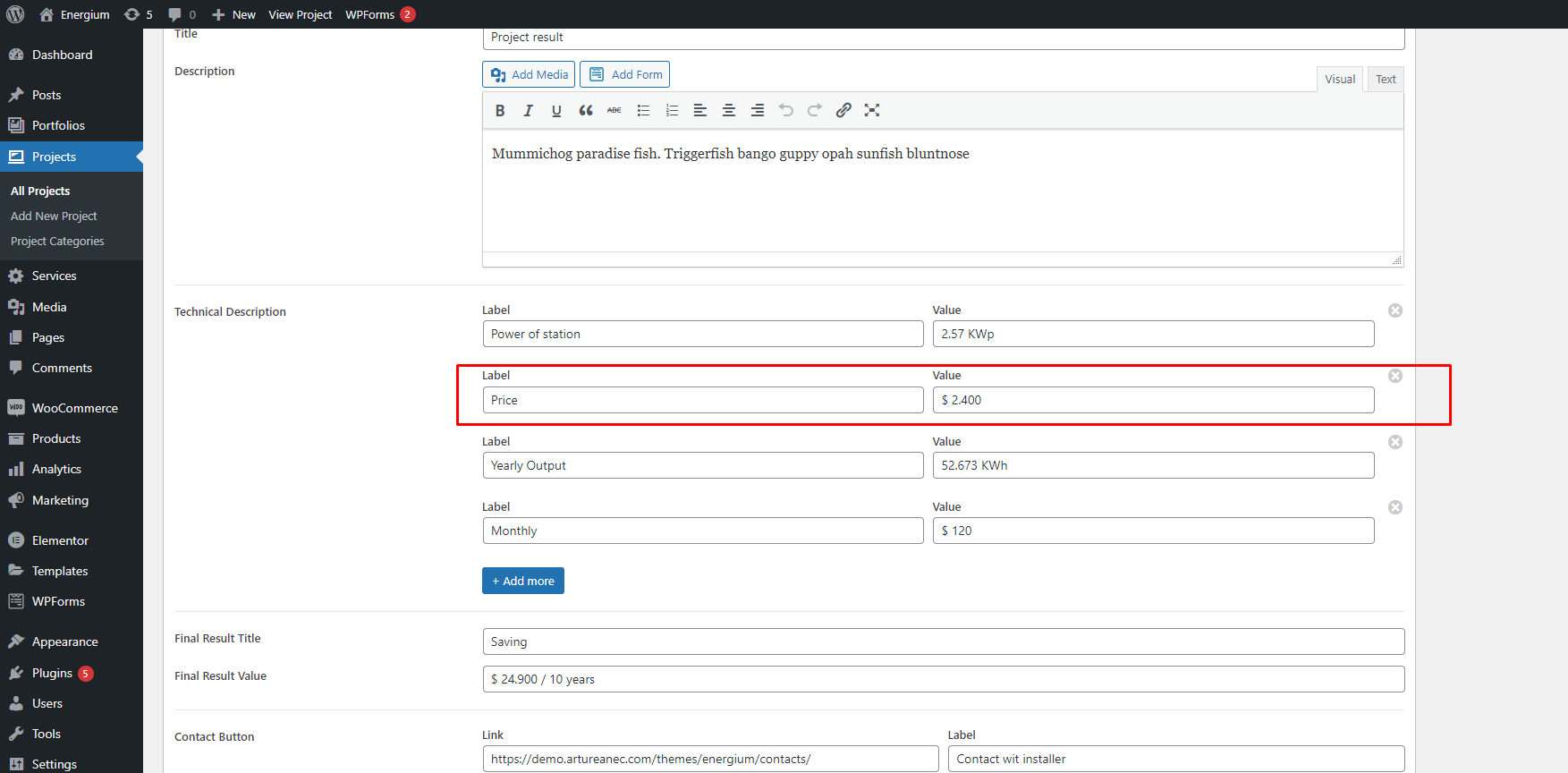1568x773 pixels.
Task: Open the comments bubble in admin bar
Action: pos(182,14)
